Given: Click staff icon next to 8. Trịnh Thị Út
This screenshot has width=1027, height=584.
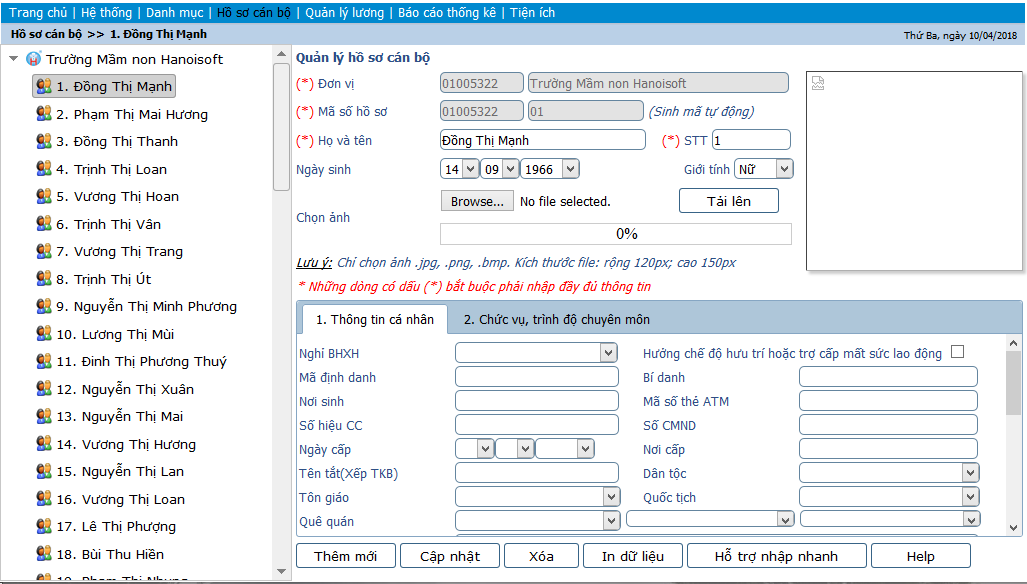Looking at the screenshot, I should point(44,279).
